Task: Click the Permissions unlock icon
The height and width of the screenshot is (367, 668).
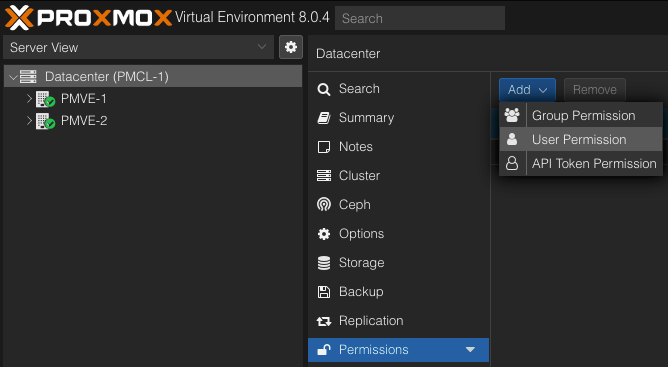Action: (x=324, y=350)
